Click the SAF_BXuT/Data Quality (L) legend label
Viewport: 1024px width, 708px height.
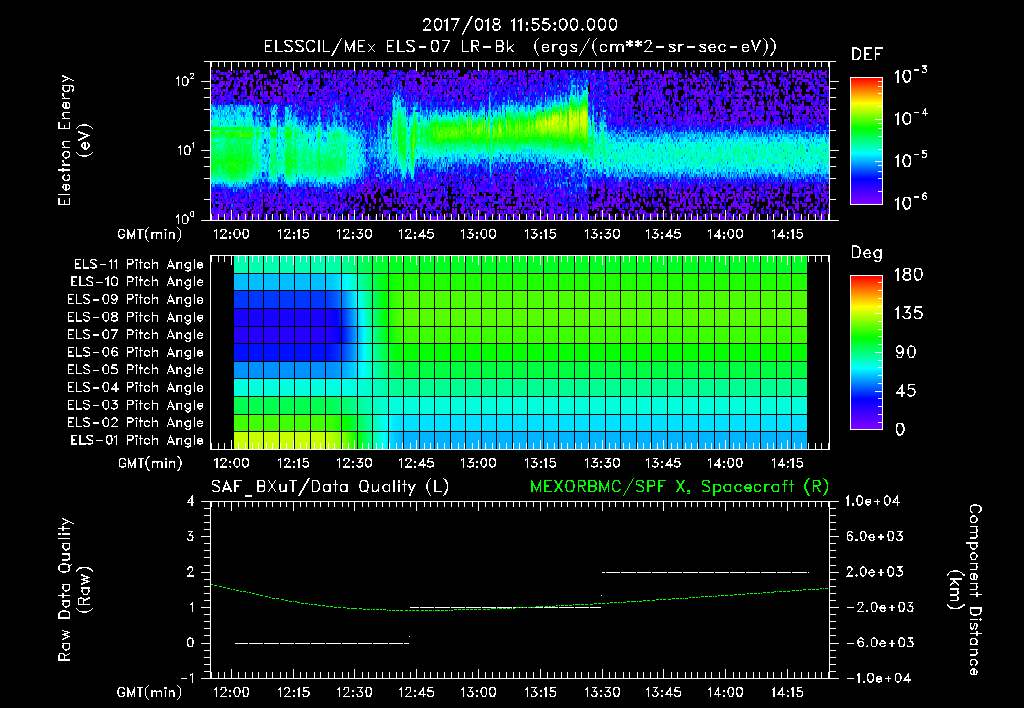coord(330,487)
